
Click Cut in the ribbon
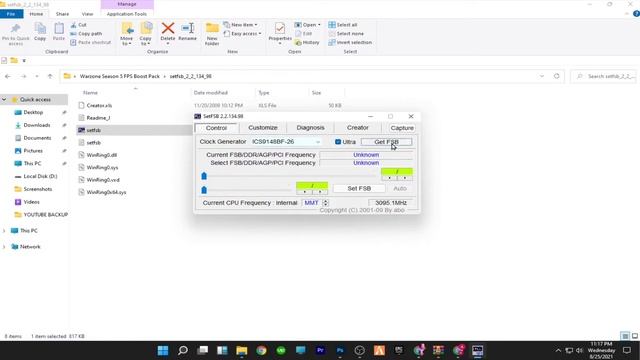coord(78,25)
